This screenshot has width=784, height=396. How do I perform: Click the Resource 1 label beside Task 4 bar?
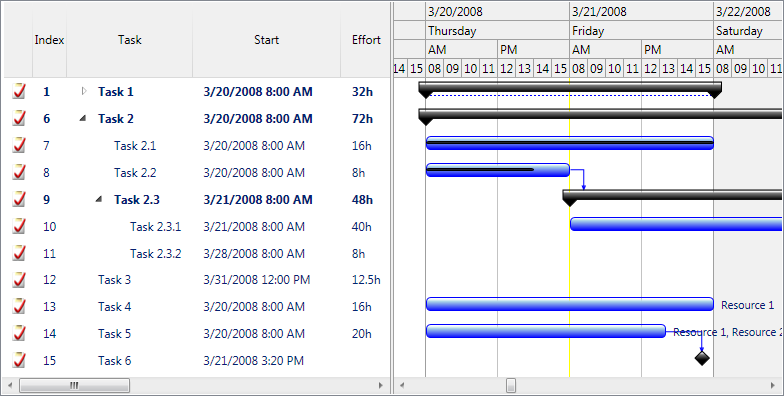pyautogui.click(x=748, y=305)
